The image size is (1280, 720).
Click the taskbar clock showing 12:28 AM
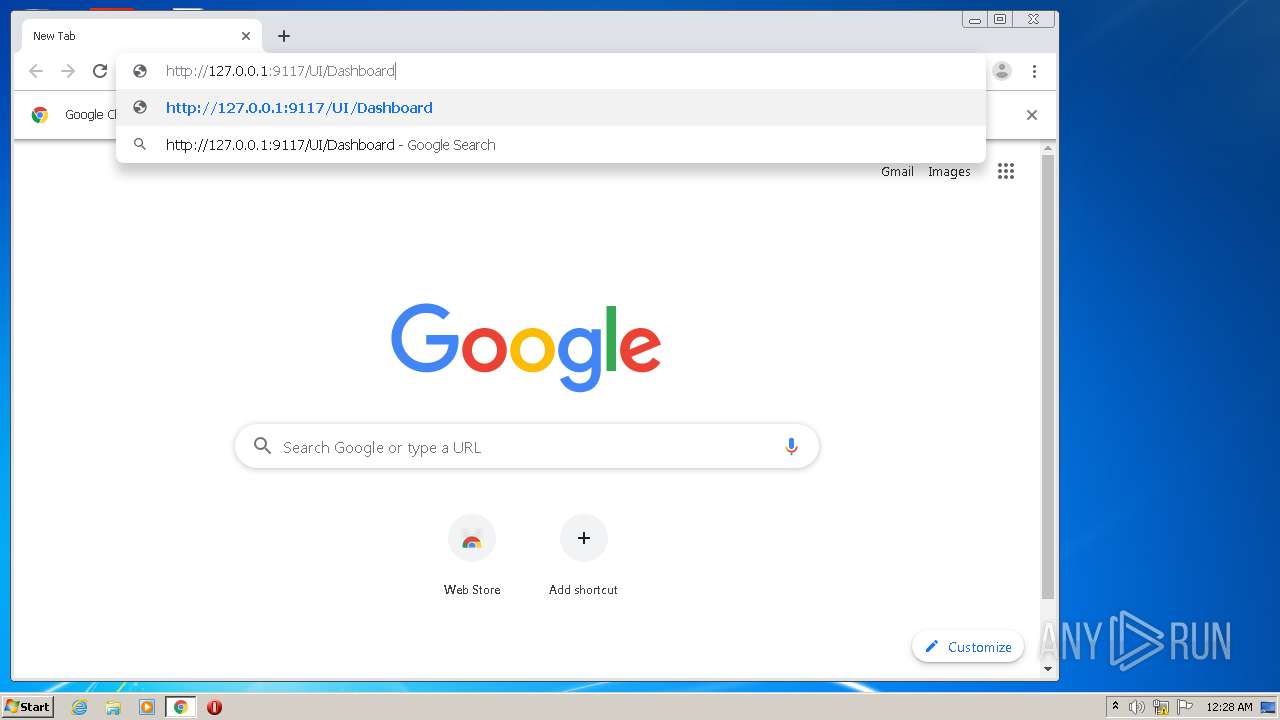click(1229, 707)
